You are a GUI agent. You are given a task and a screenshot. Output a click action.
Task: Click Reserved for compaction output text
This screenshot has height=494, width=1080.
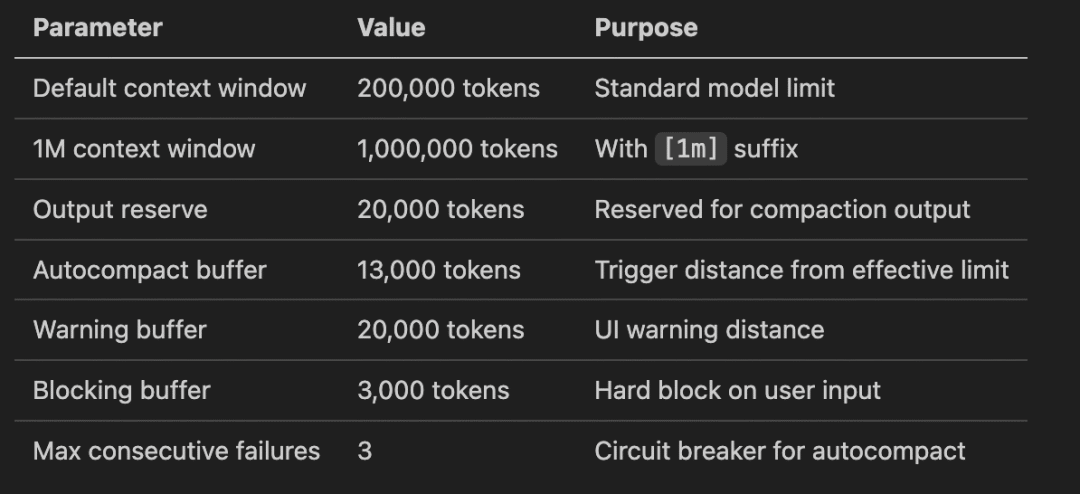coord(782,209)
